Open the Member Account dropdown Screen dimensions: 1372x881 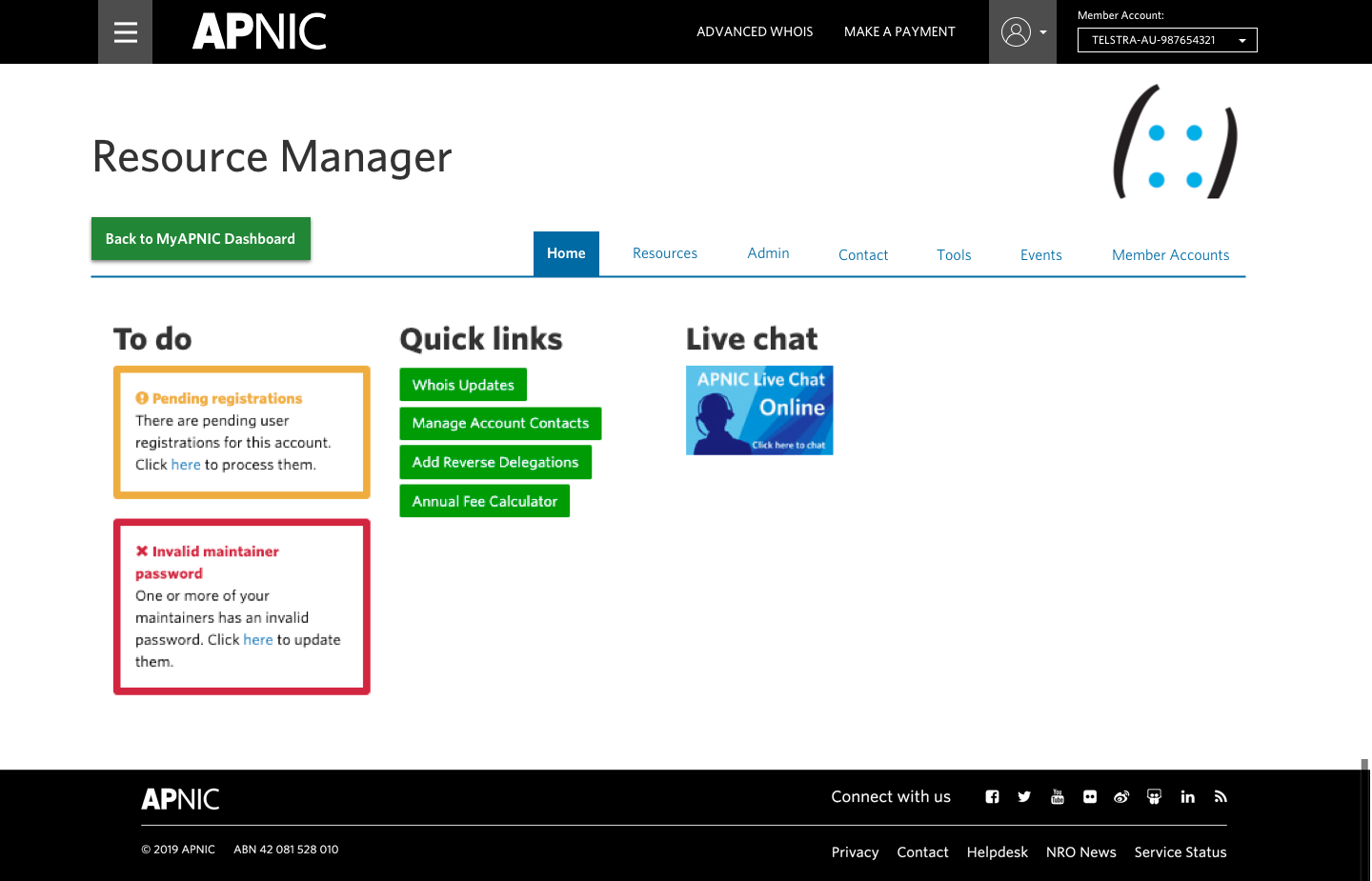(x=1167, y=40)
